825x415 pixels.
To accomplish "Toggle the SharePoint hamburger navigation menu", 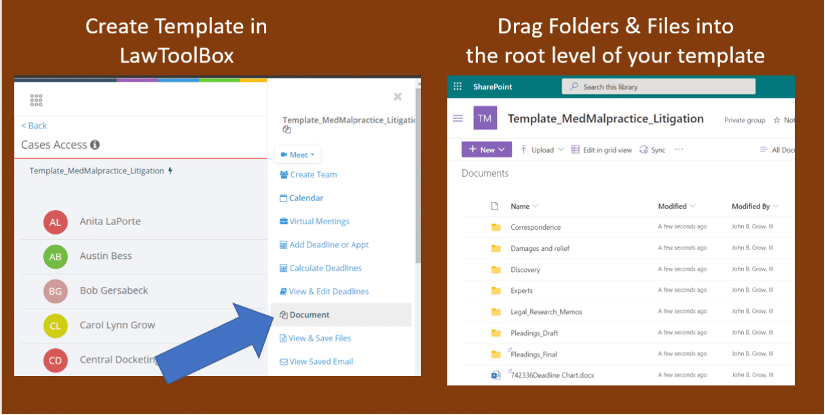I will pyautogui.click(x=458, y=119).
